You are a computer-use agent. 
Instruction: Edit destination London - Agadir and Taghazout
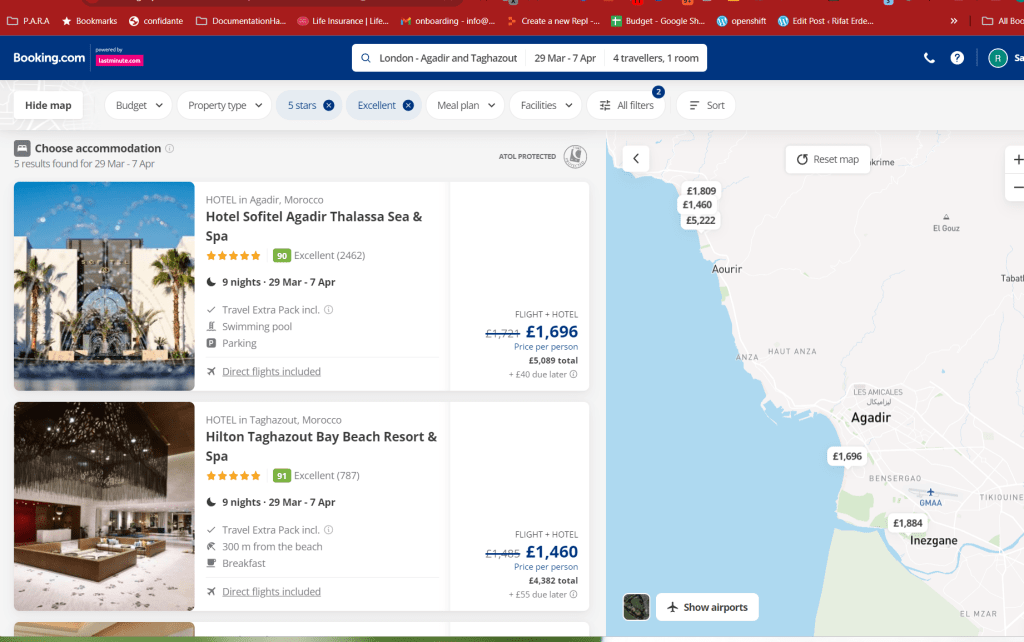(x=448, y=58)
